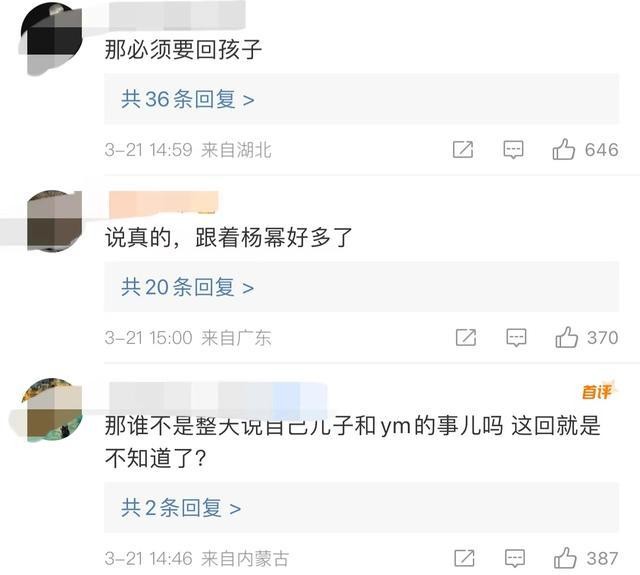The width and height of the screenshot is (640, 575).
Task: Reply to the 那必须要回孩子 comment
Action: pyautogui.click(x=513, y=150)
